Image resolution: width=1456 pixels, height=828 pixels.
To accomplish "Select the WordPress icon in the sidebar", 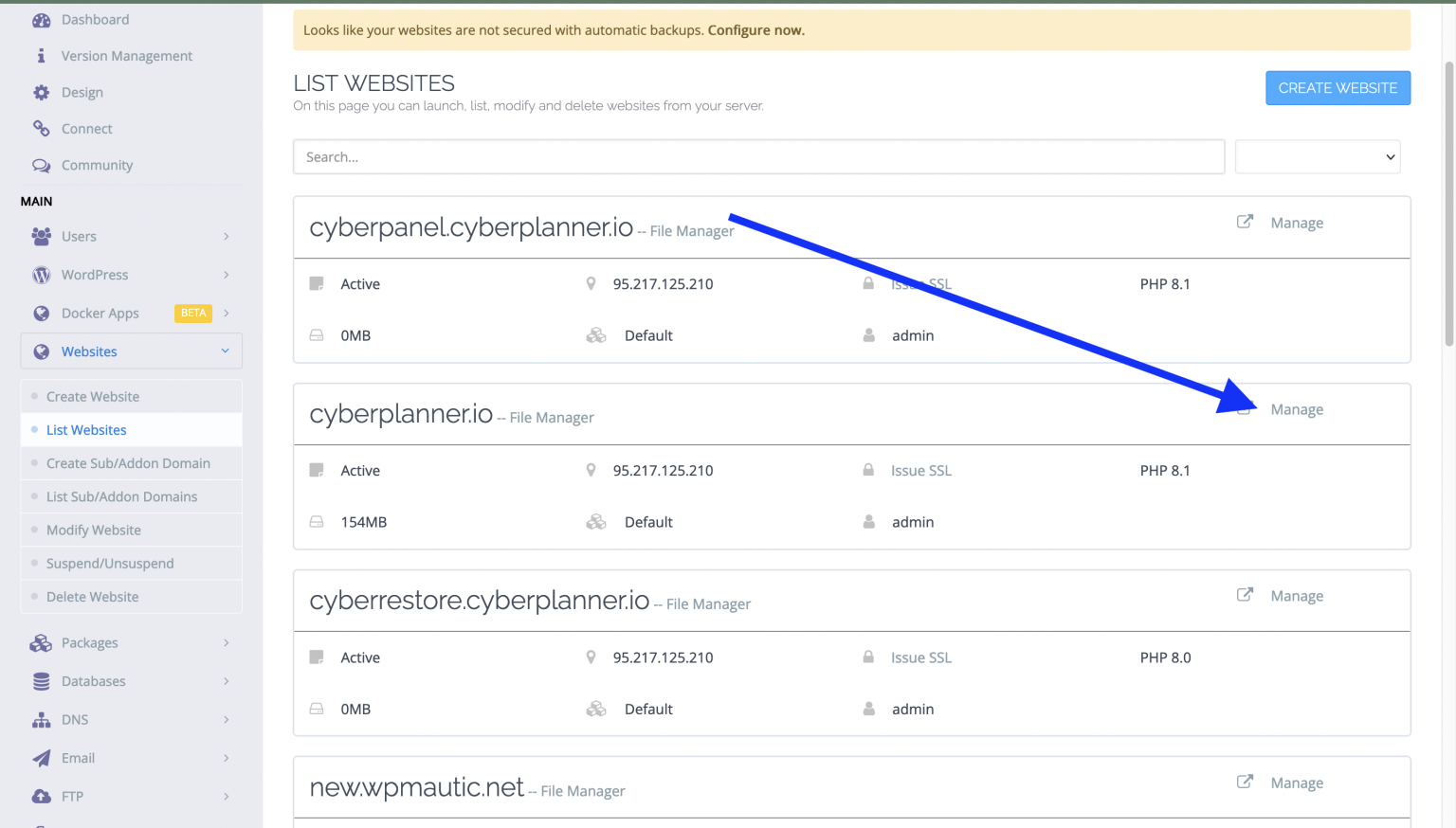I will pyautogui.click(x=42, y=275).
